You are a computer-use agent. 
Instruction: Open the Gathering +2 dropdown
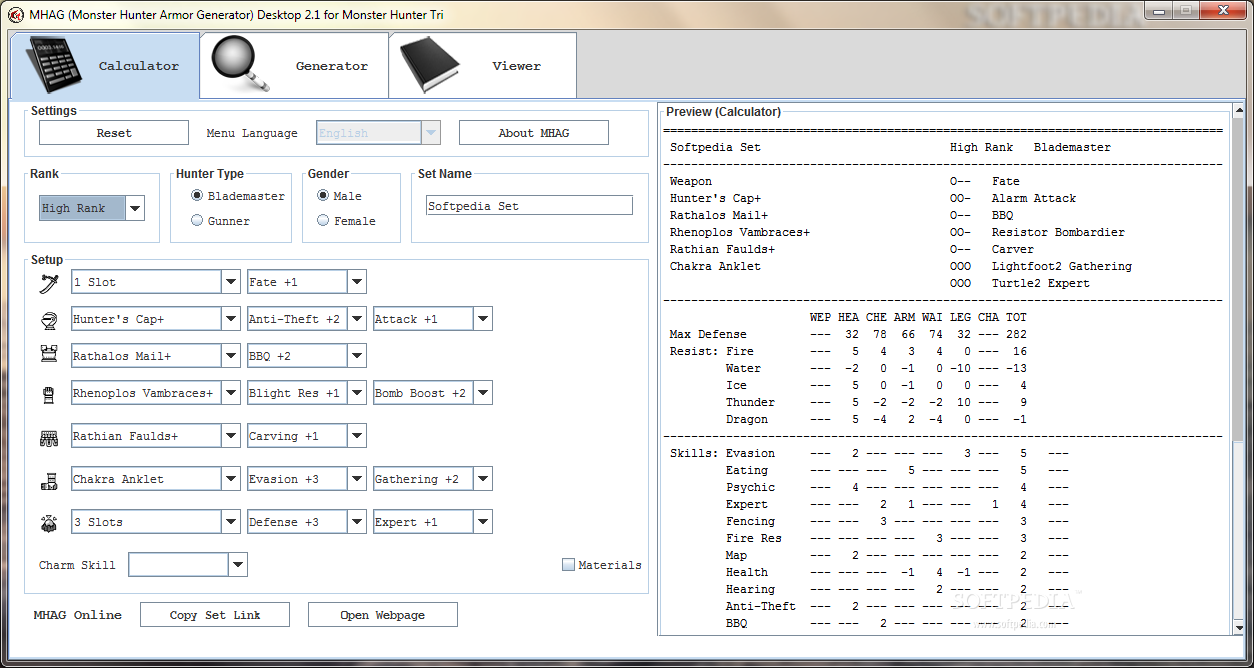pos(483,479)
